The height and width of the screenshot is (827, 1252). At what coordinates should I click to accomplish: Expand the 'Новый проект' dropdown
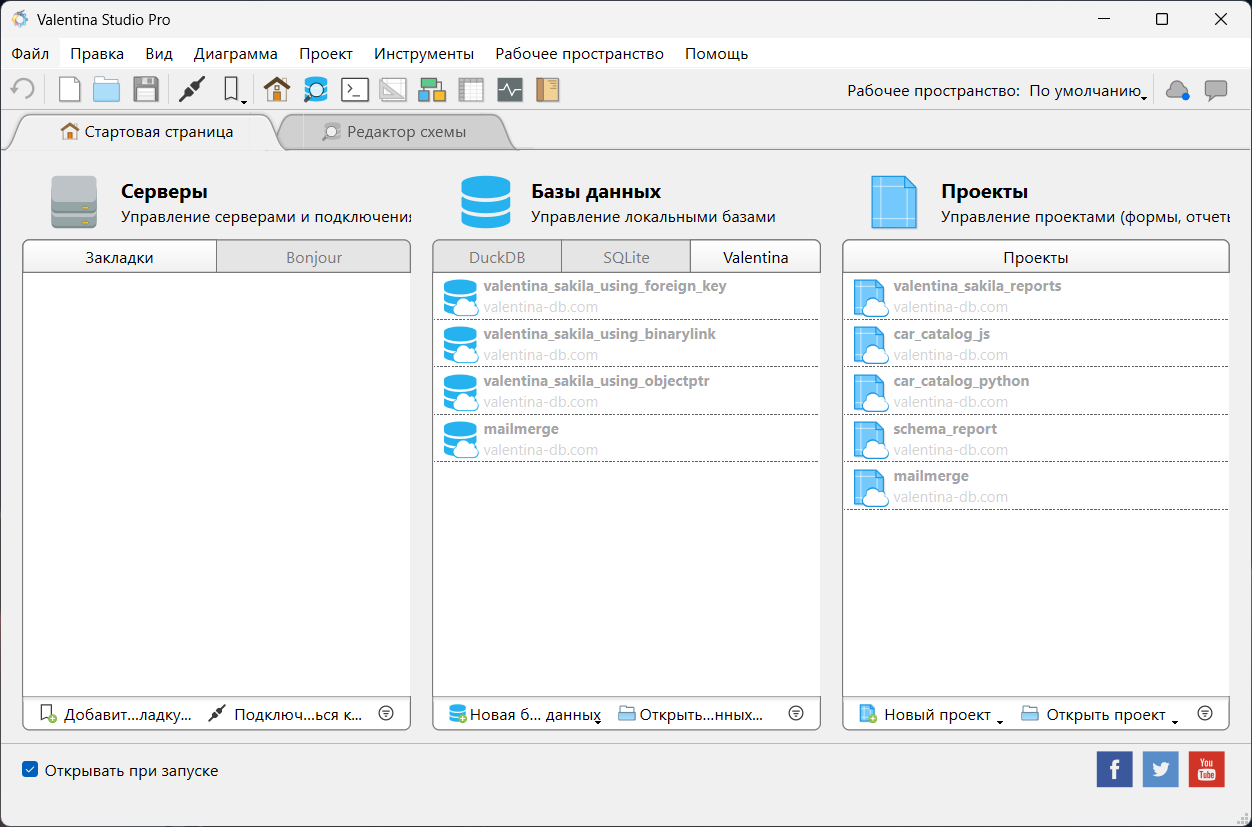[x=999, y=718]
